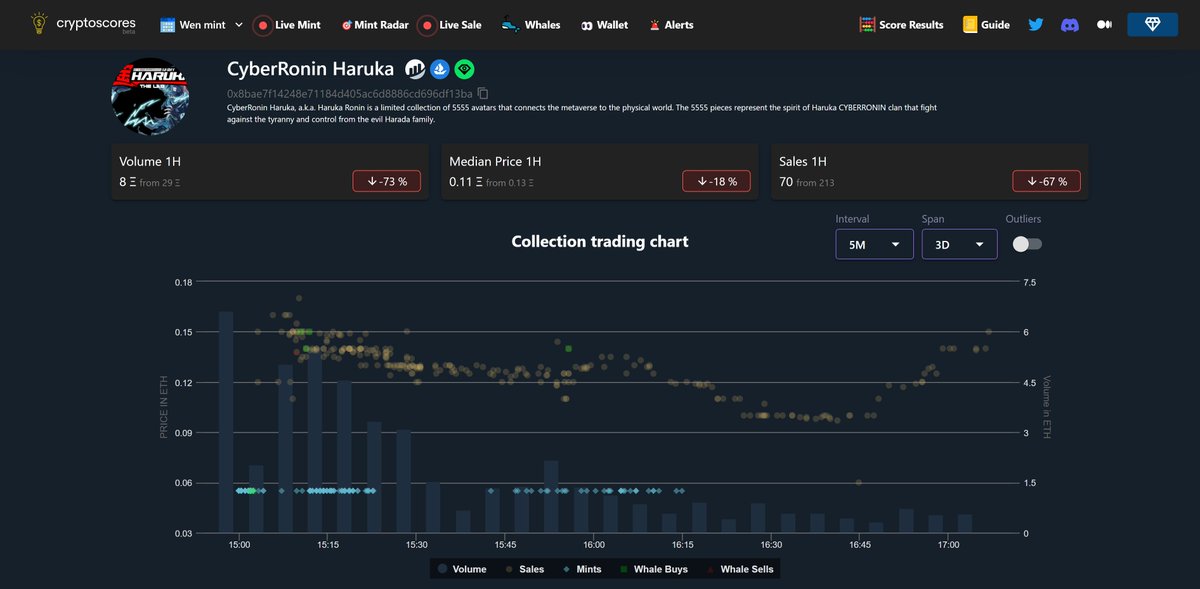
Task: Open the Wallet page
Action: coord(604,25)
